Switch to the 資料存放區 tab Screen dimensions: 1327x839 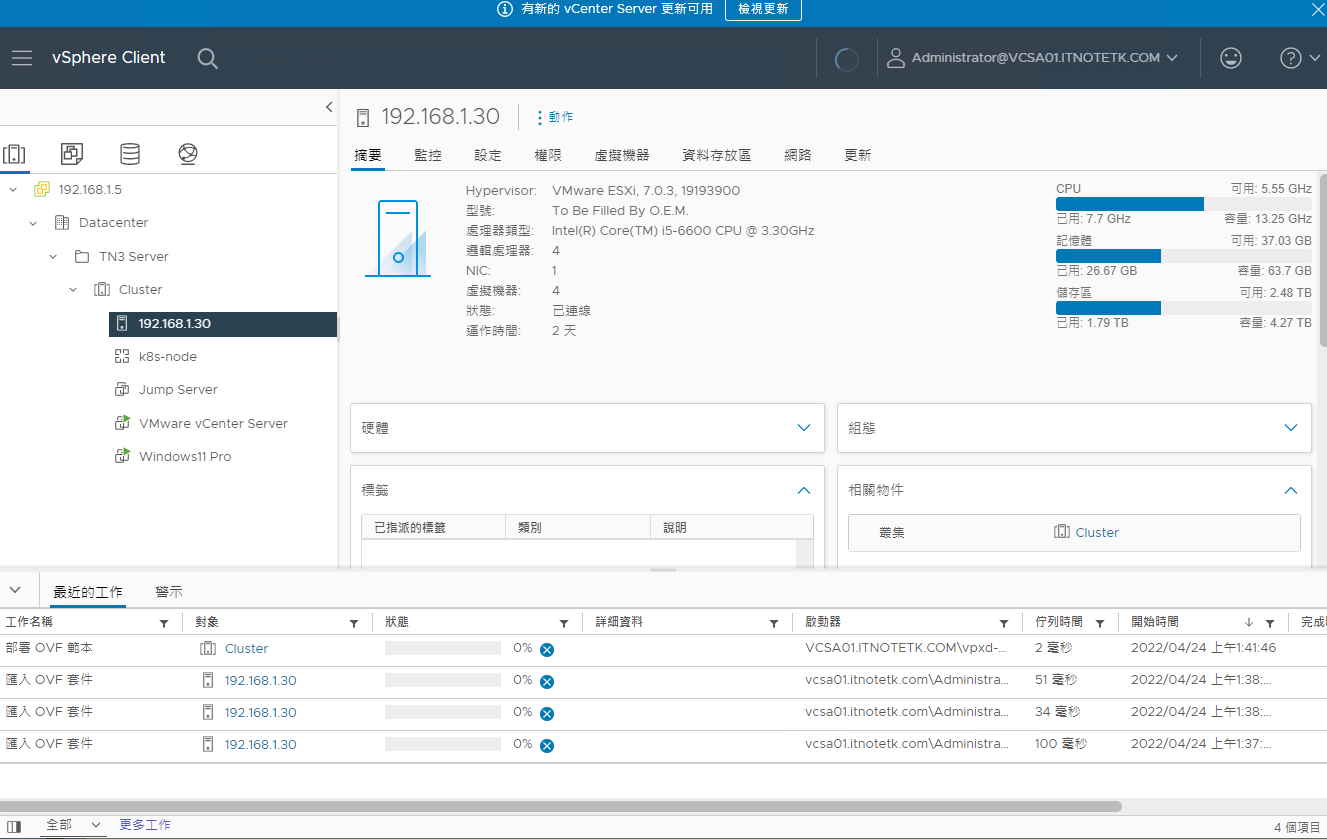pyautogui.click(x=716, y=155)
